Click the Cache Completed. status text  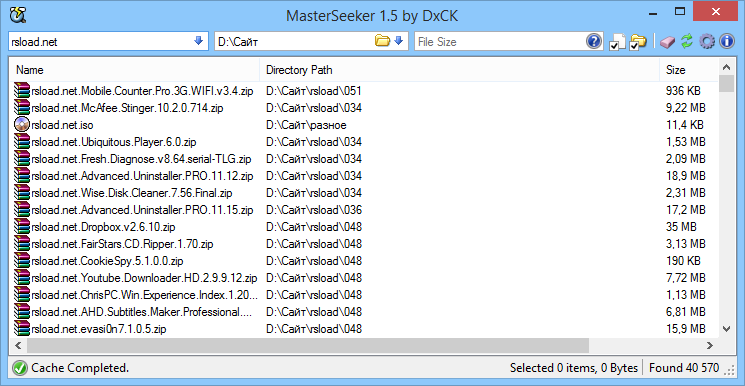pos(80,368)
